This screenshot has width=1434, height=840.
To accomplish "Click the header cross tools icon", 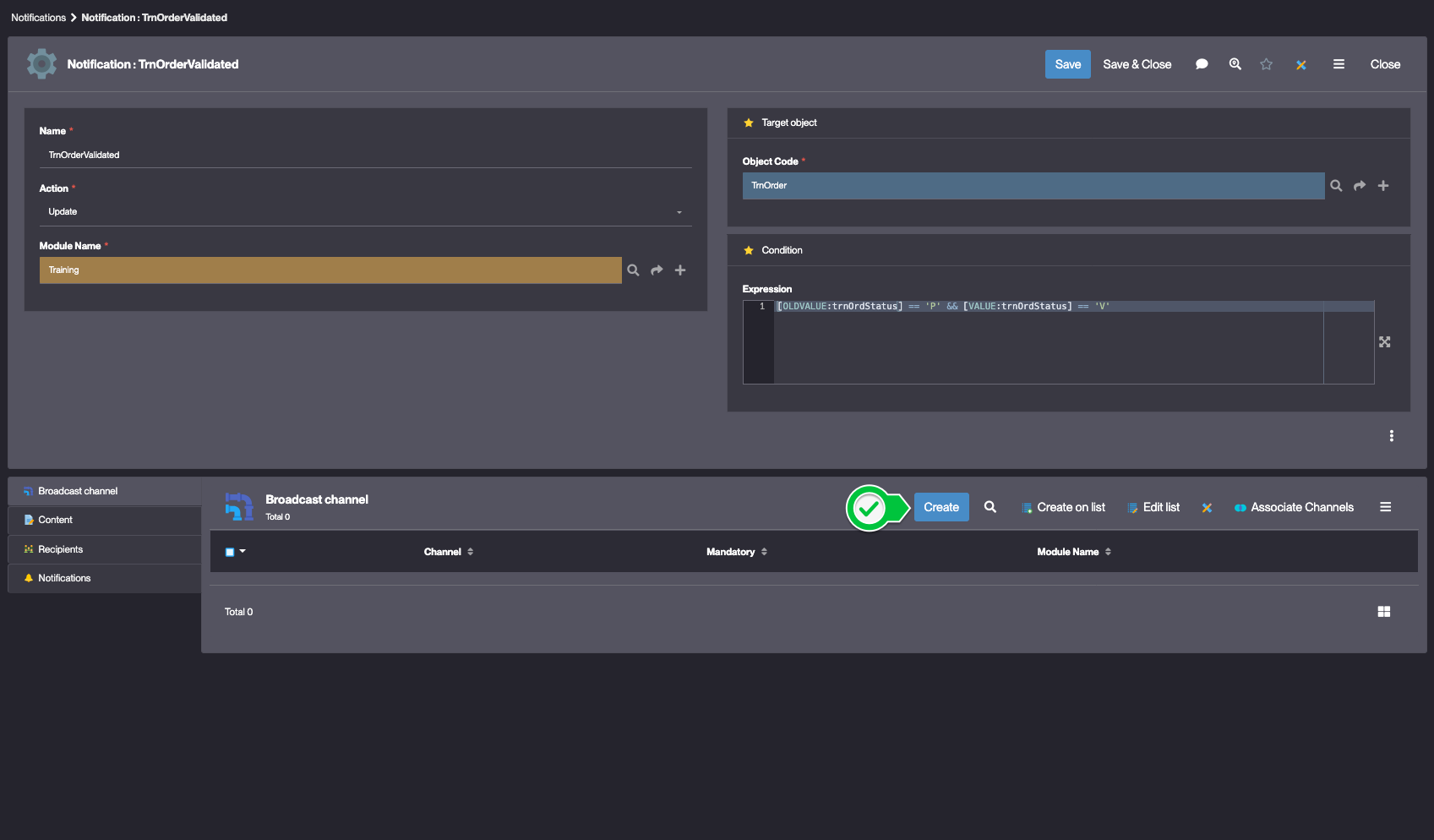I will pyautogui.click(x=1301, y=65).
